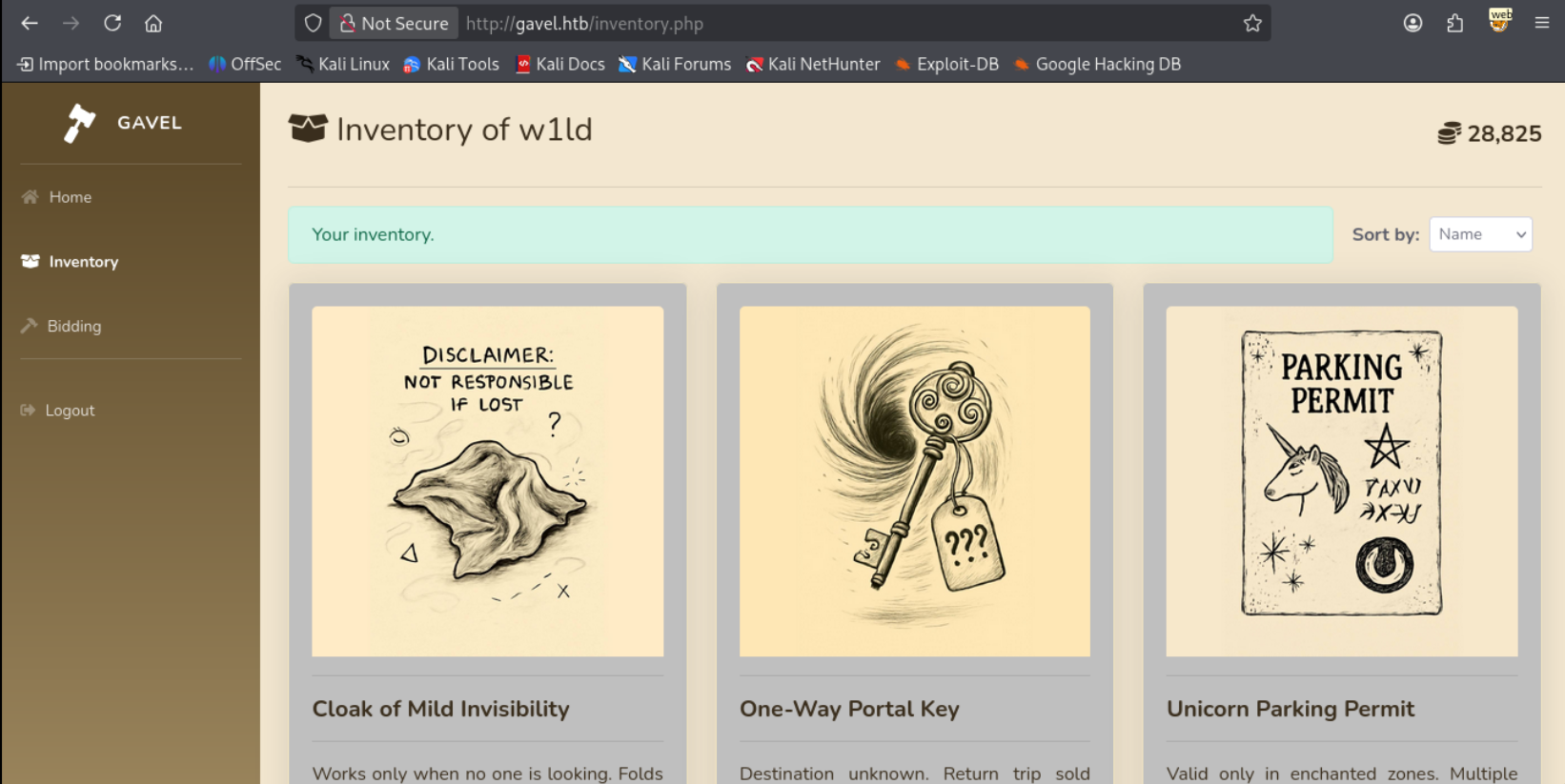Click the Gavel hammer logo
The image size is (1565, 784).
[80, 123]
